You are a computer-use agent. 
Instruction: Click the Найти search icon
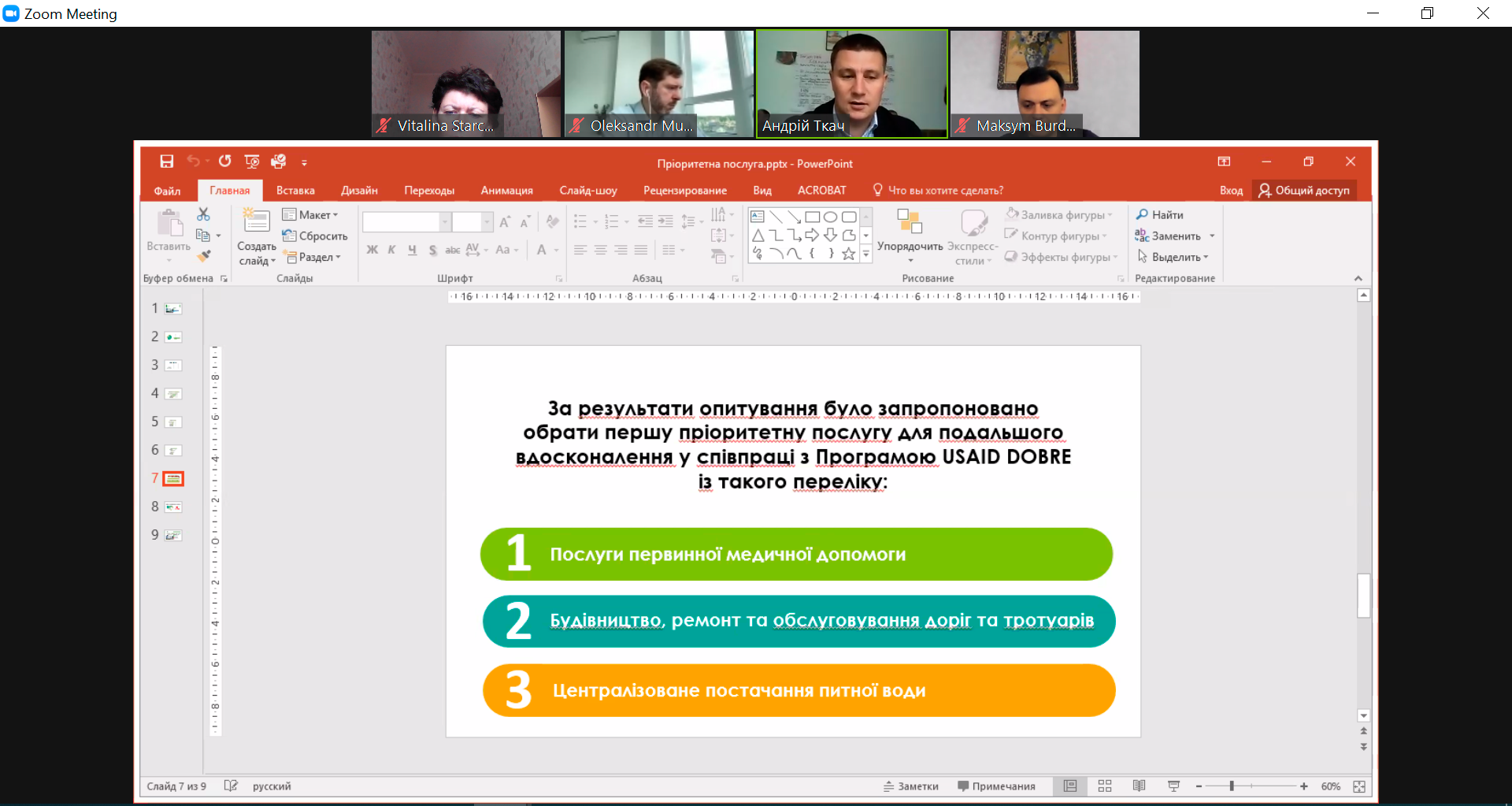tap(1159, 214)
